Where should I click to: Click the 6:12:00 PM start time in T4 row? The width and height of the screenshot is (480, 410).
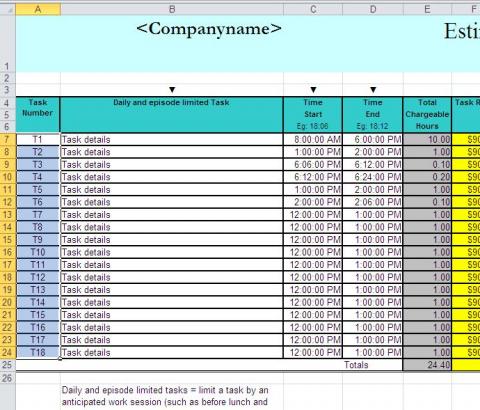point(313,177)
